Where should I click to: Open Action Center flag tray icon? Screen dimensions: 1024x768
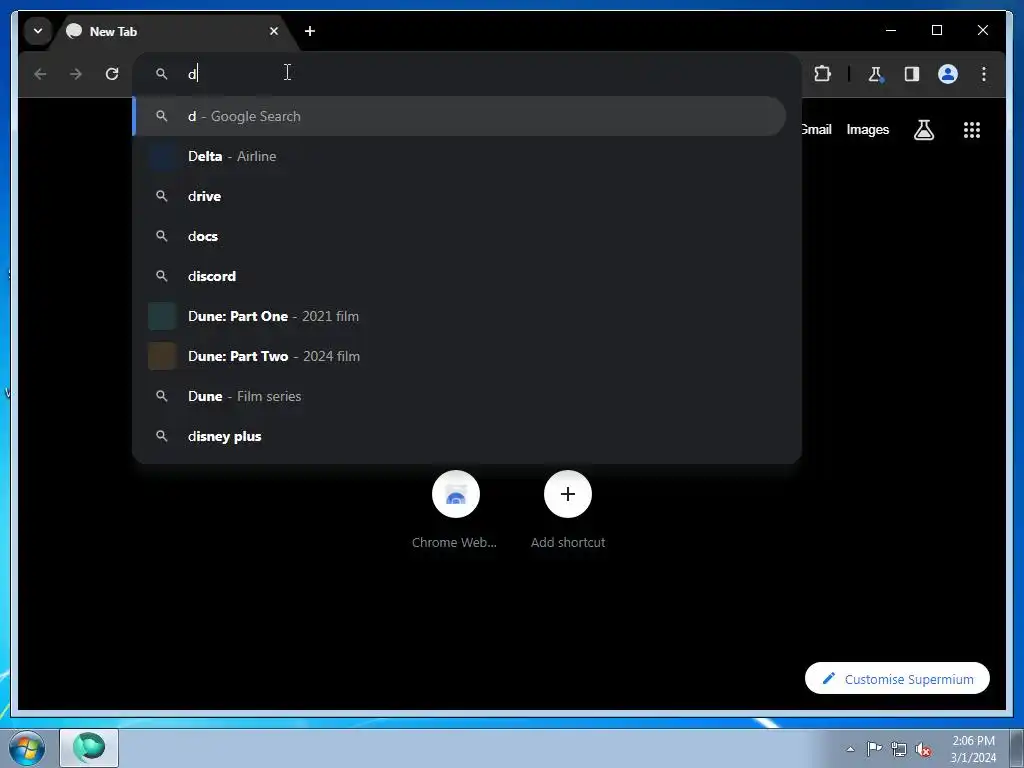(x=874, y=749)
